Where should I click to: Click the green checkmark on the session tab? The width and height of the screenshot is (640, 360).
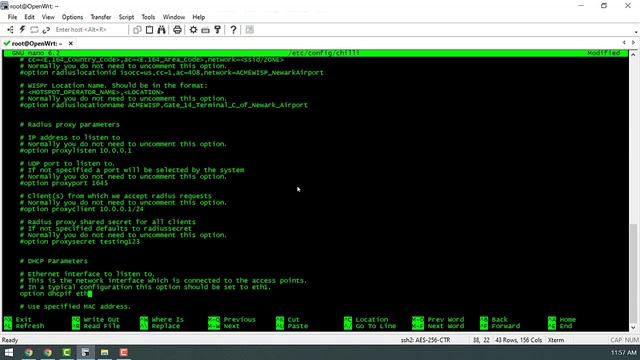(7, 43)
